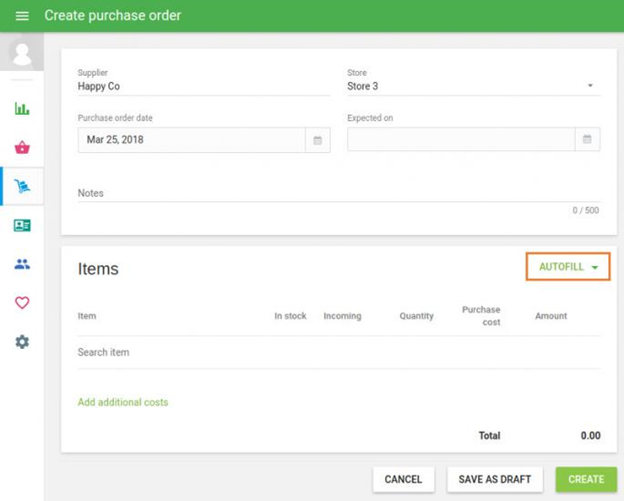Open calendar for Purchase order date

(x=318, y=140)
